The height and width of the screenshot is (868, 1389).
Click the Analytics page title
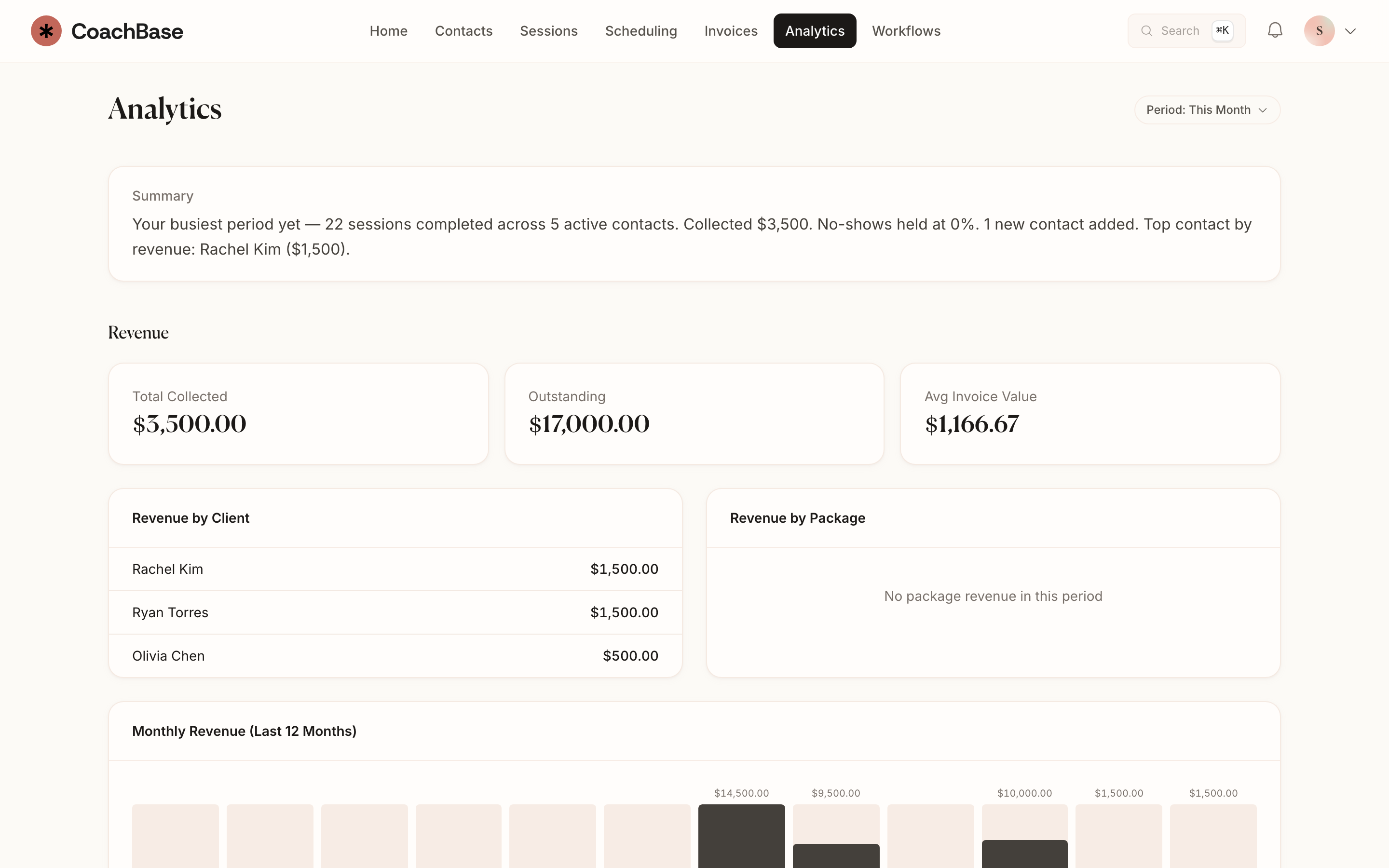tap(165, 109)
